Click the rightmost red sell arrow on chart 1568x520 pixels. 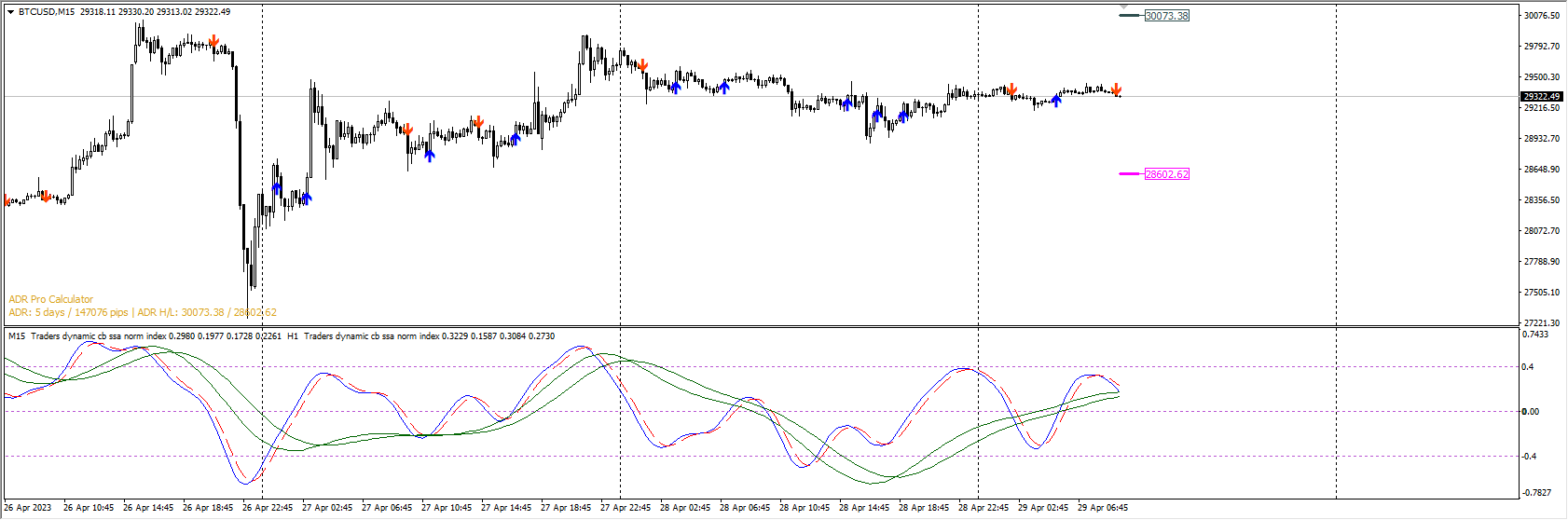pyautogui.click(x=1116, y=89)
